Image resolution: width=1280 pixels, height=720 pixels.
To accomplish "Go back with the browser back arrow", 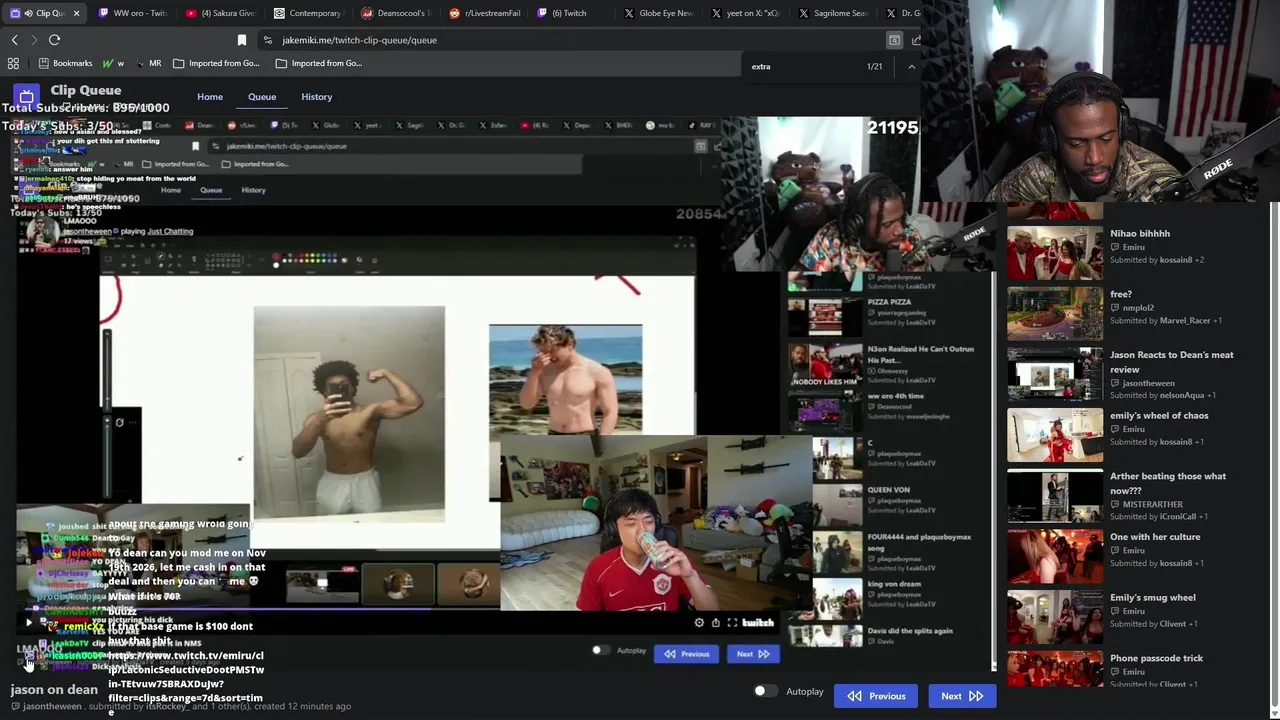I will (14, 40).
